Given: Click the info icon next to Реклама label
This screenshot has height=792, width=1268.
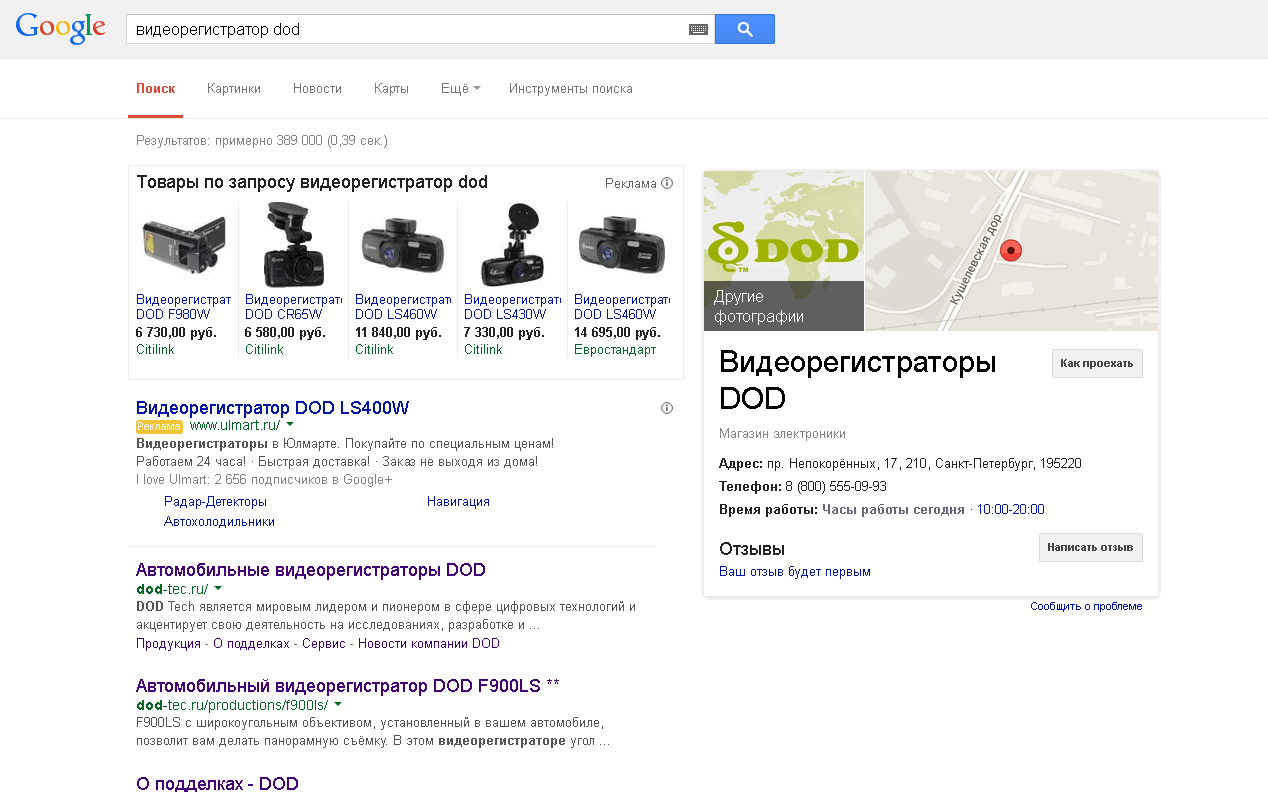Looking at the screenshot, I should (667, 183).
